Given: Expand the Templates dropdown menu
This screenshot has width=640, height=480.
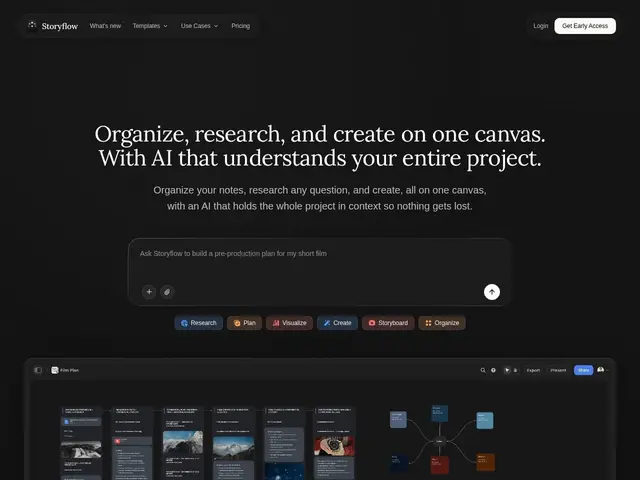Looking at the screenshot, I should coord(150,26).
